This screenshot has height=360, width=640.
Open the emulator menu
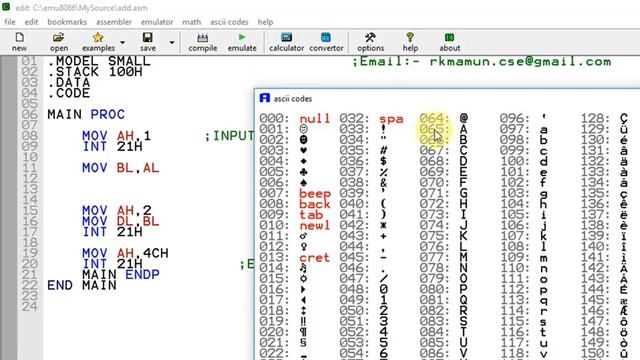[x=157, y=22]
